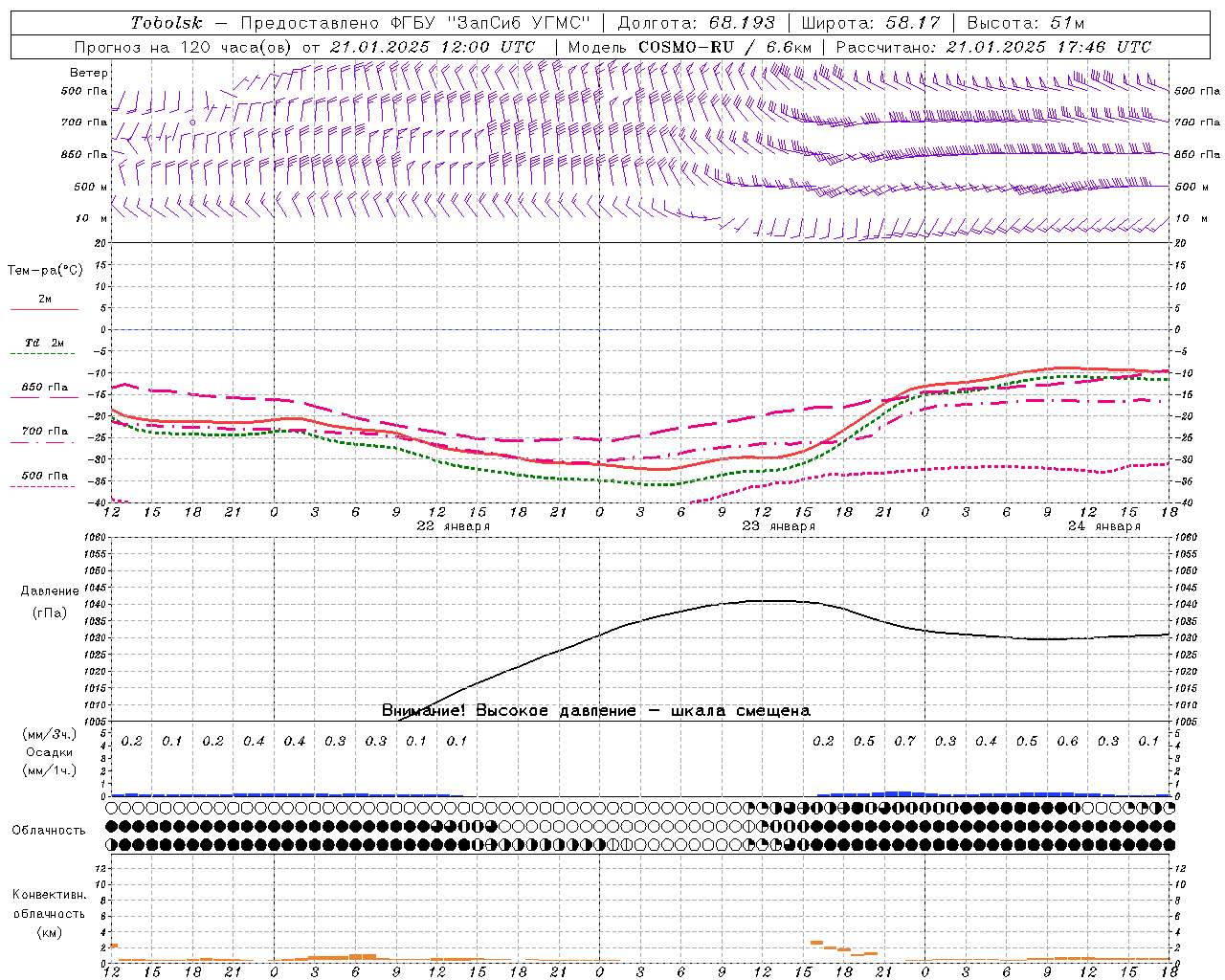Click the '700 гПа' temperature legend entry
Image resolution: width=1225 pixels, height=980 pixels.
click(x=44, y=432)
